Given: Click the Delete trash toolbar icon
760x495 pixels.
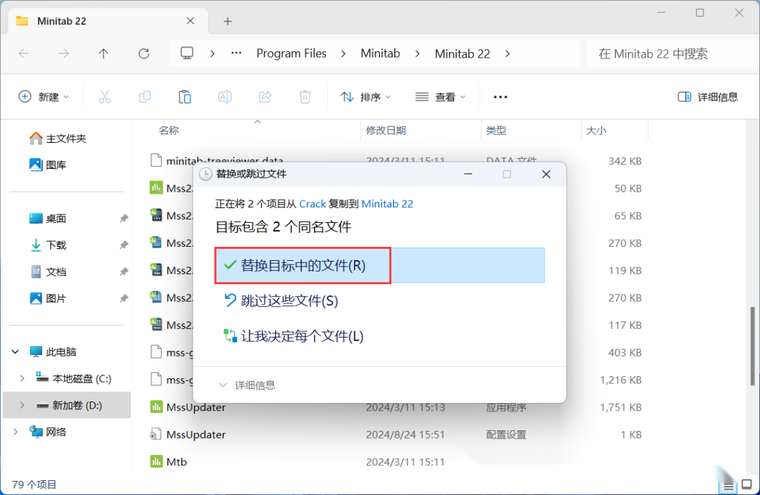Looking at the screenshot, I should pos(305,97).
